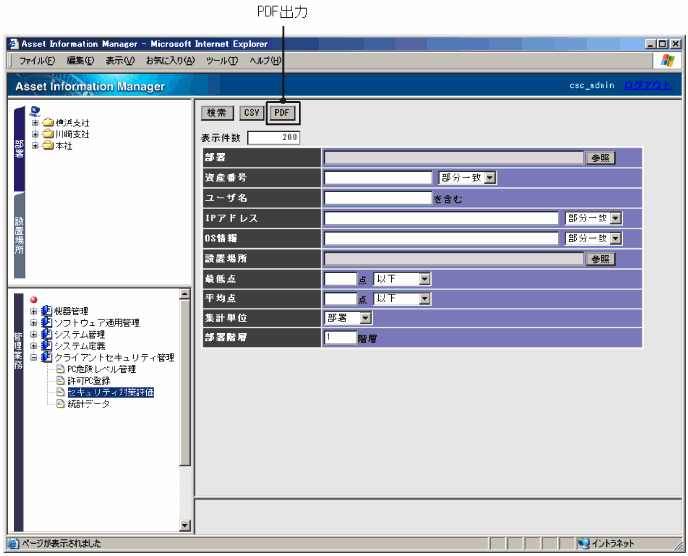Open the お気に入り menu

point(170,61)
